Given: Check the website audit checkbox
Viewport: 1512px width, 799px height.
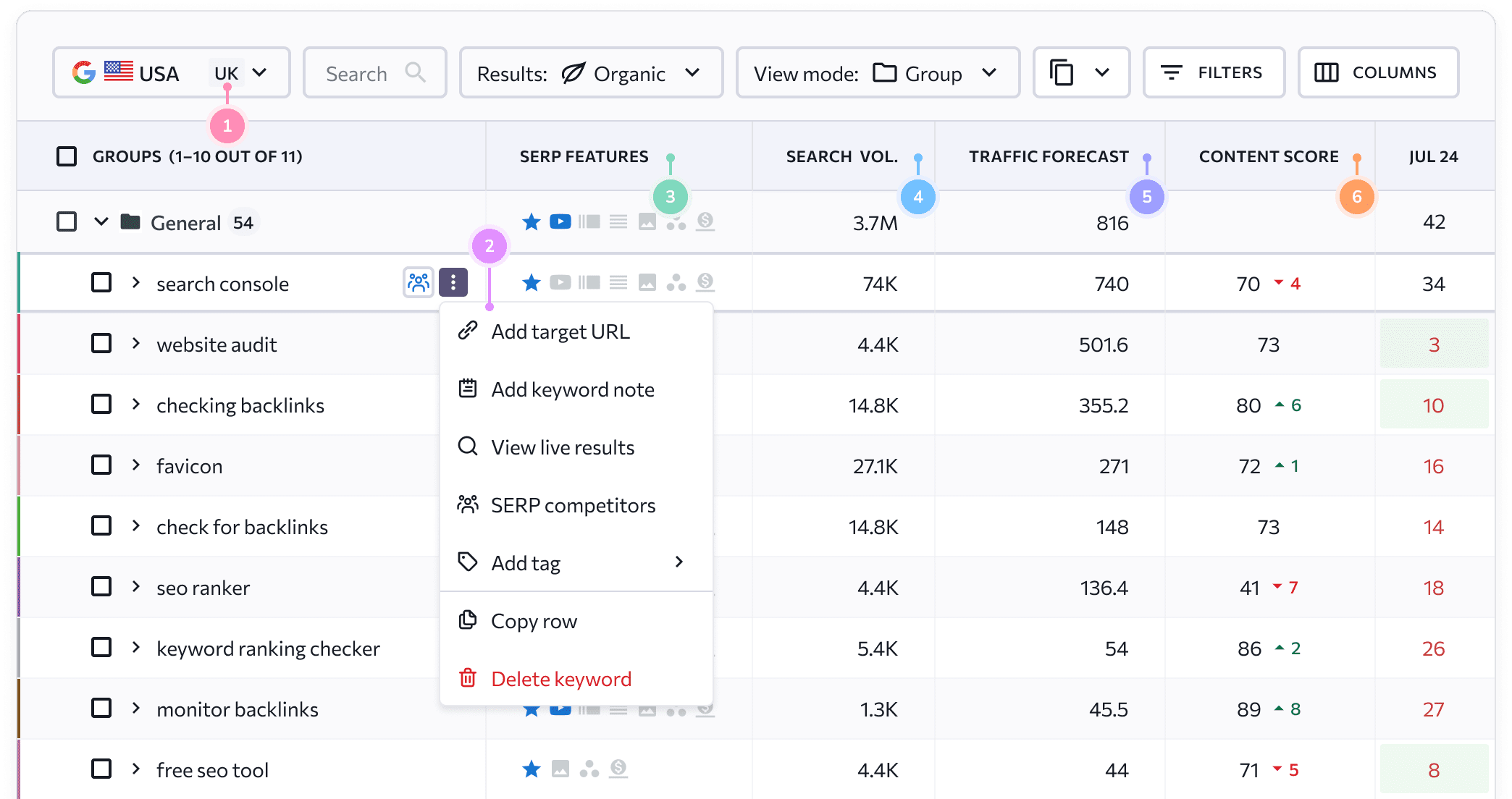Looking at the screenshot, I should [x=101, y=343].
